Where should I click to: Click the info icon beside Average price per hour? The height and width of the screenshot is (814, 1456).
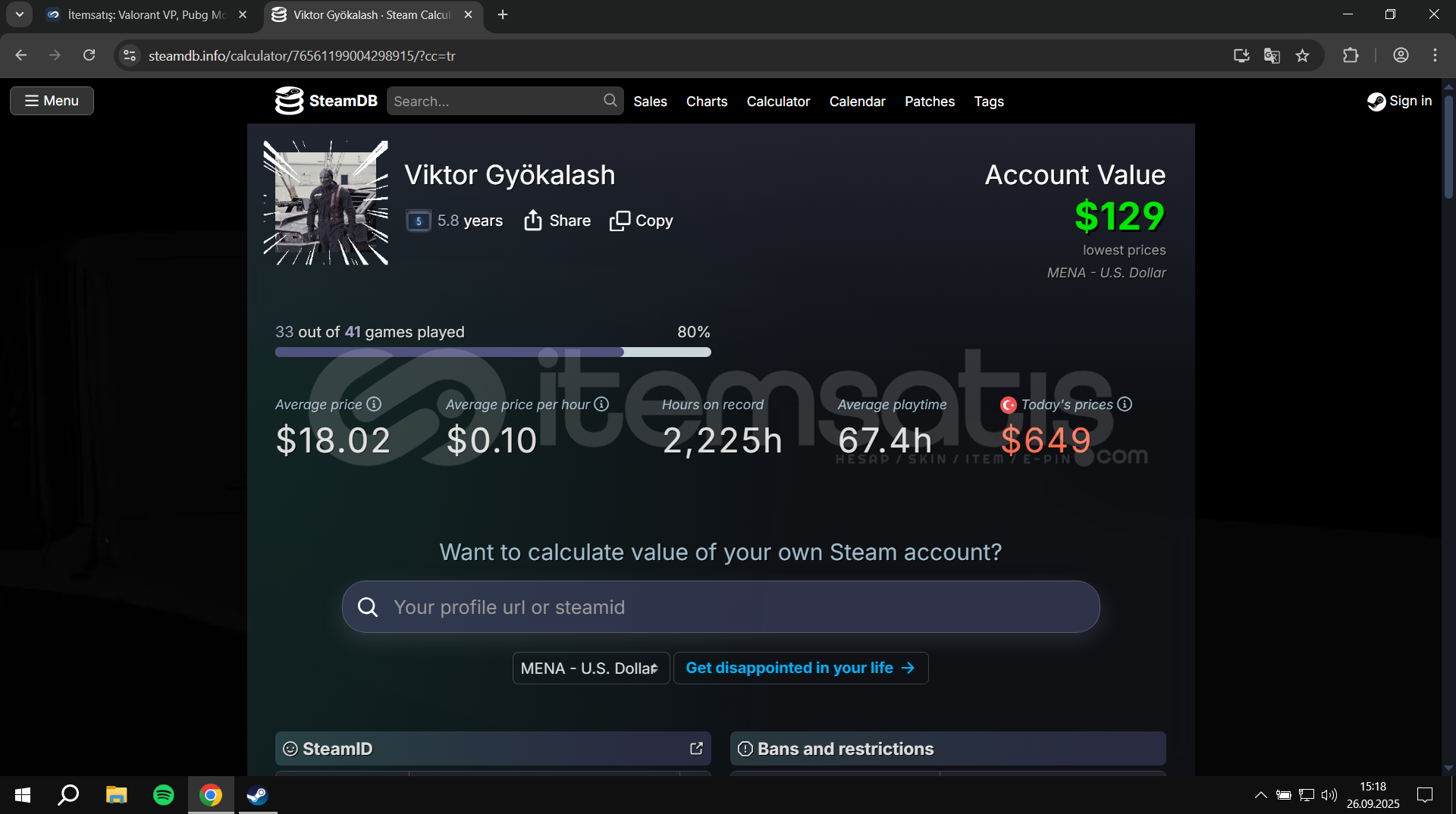point(601,404)
